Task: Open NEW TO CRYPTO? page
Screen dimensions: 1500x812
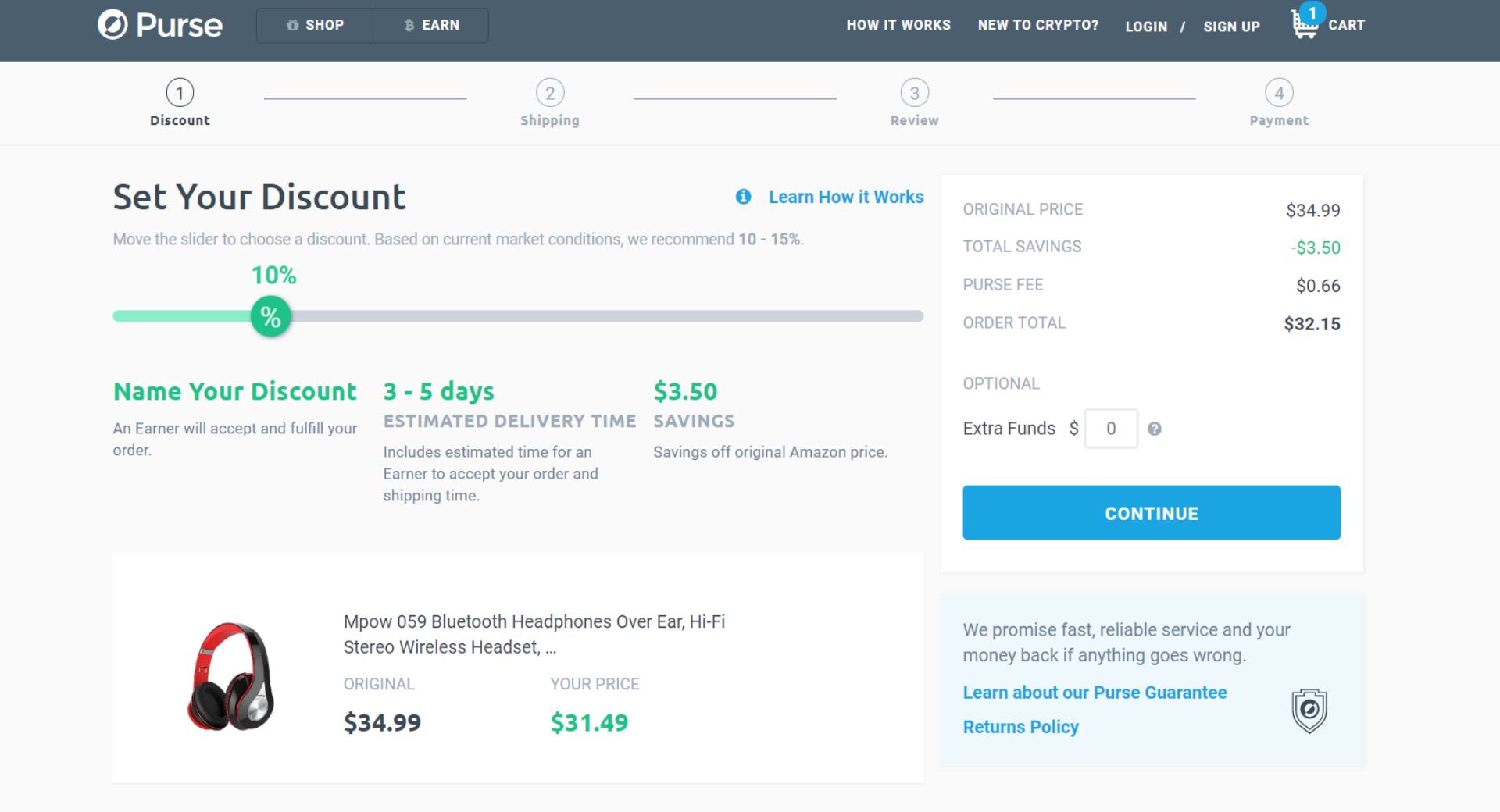Action: pos(1037,25)
